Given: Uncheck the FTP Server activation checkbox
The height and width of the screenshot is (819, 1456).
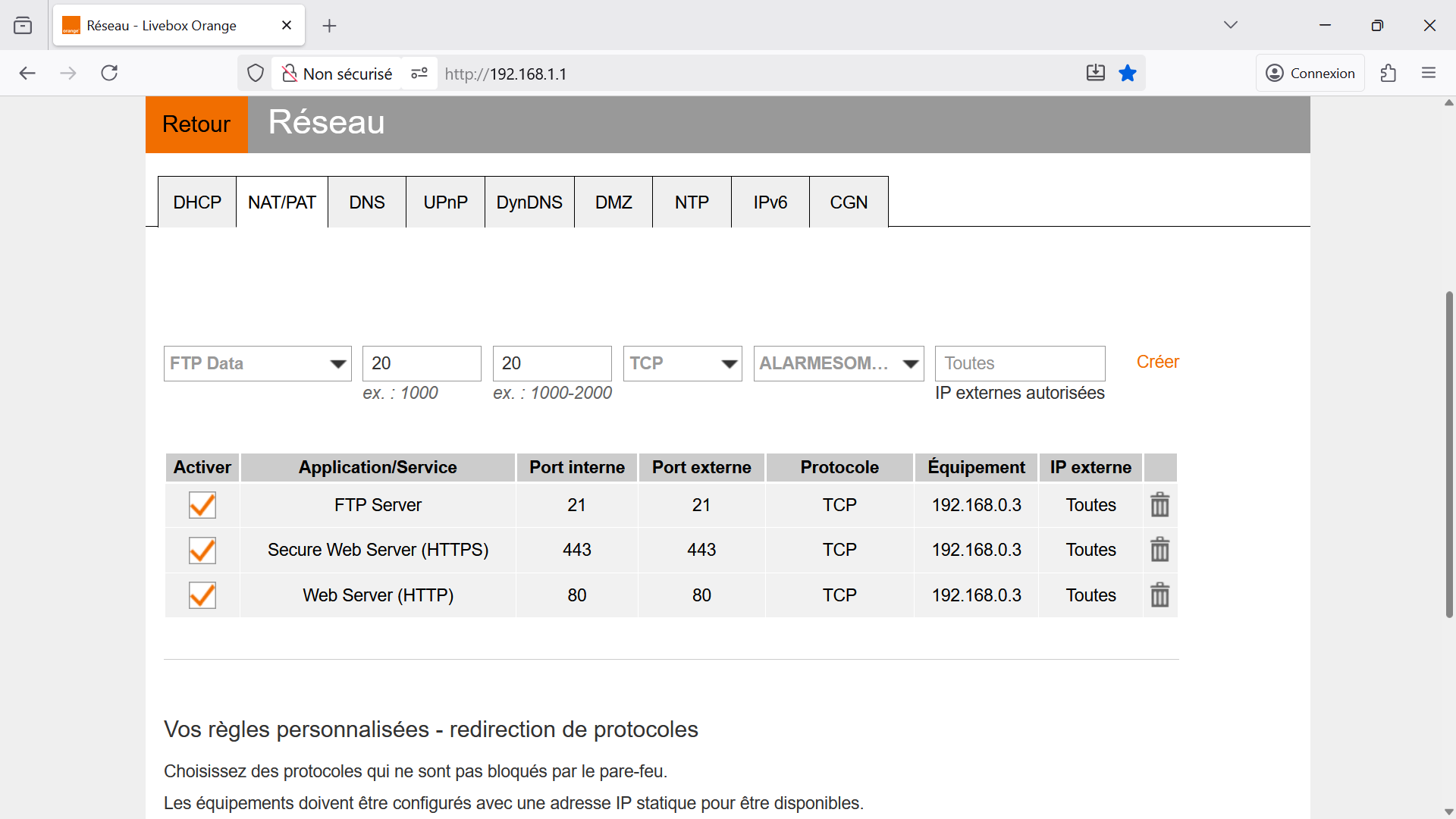Looking at the screenshot, I should pyautogui.click(x=202, y=505).
